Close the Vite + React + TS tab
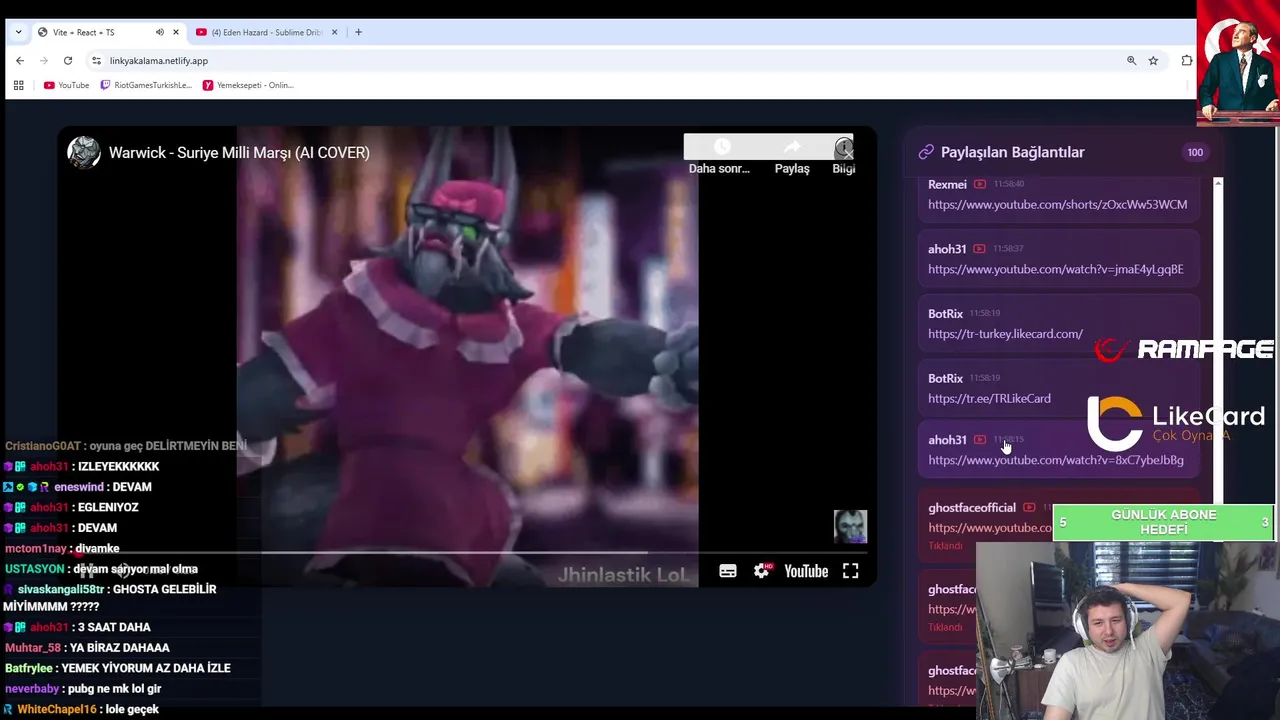Screen dimensions: 1280x720 coord(176,32)
